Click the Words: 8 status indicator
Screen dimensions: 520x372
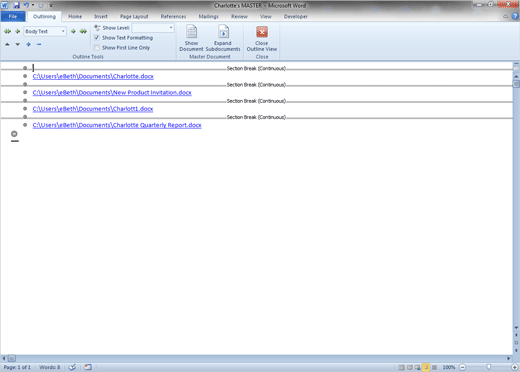click(50, 367)
